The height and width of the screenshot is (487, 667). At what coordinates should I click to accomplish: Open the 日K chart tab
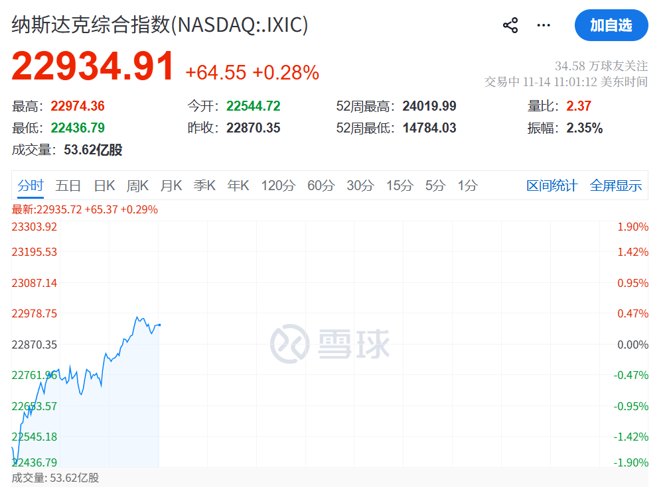pyautogui.click(x=104, y=185)
